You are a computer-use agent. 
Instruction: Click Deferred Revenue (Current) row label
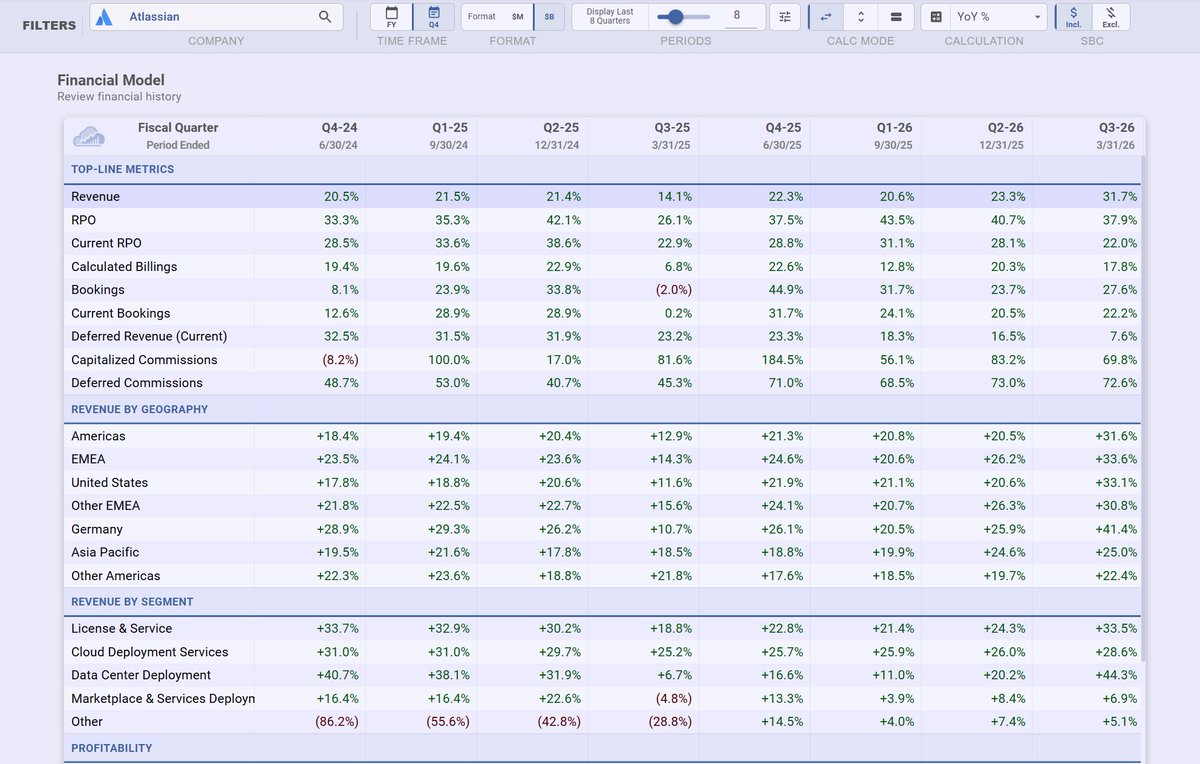coord(149,336)
